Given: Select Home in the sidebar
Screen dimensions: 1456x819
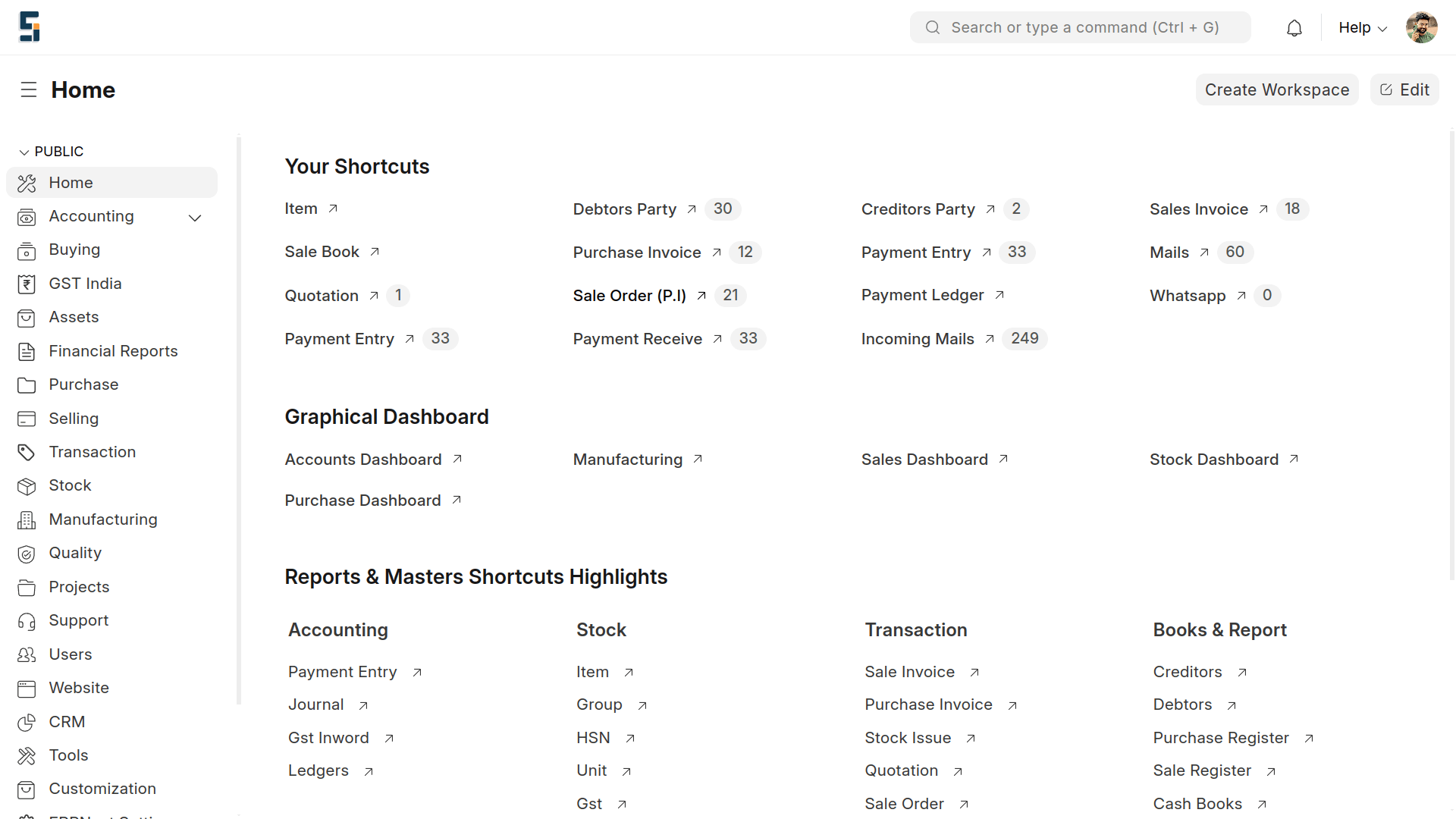Looking at the screenshot, I should pyautogui.click(x=71, y=183).
